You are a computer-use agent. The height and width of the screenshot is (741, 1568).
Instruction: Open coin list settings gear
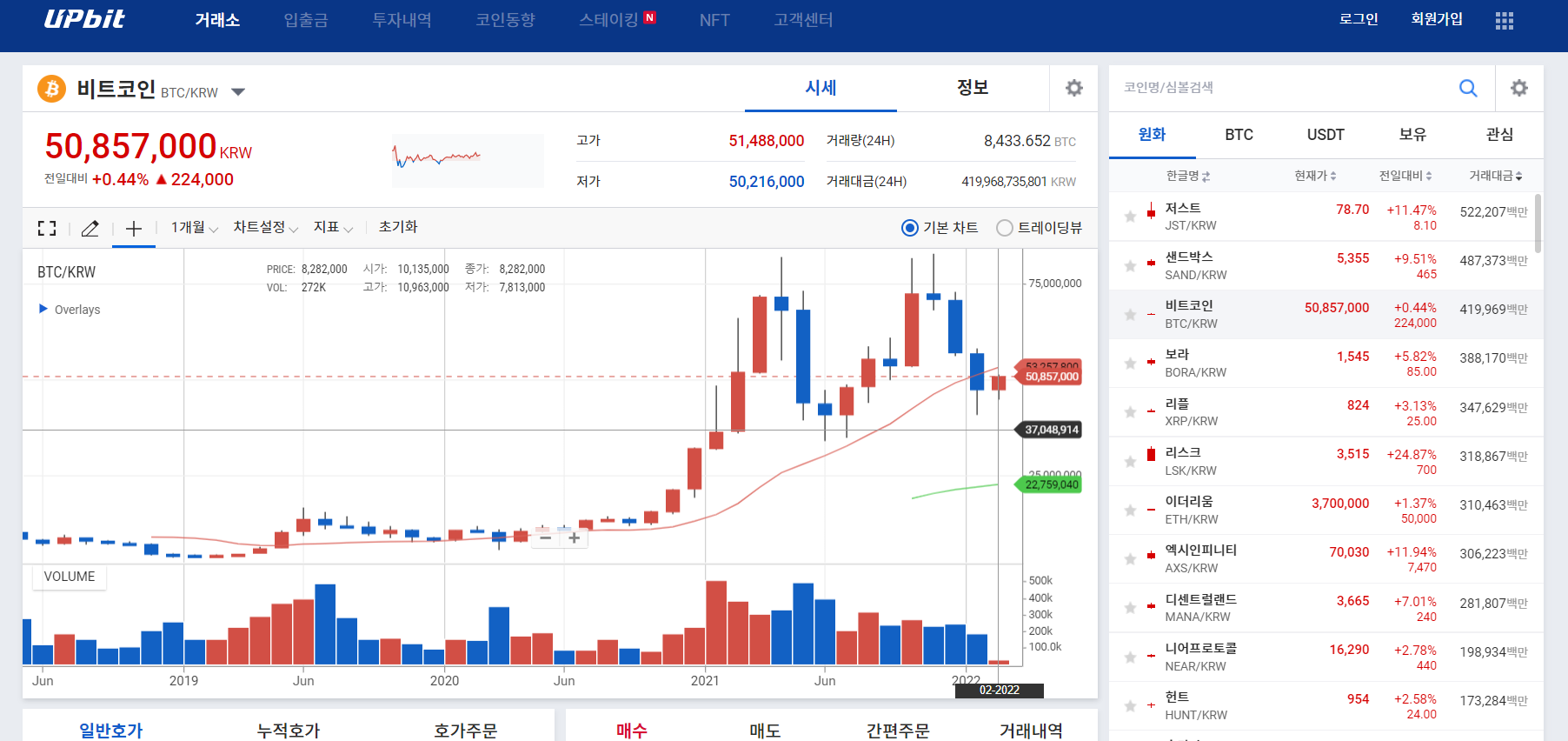click(x=1519, y=88)
